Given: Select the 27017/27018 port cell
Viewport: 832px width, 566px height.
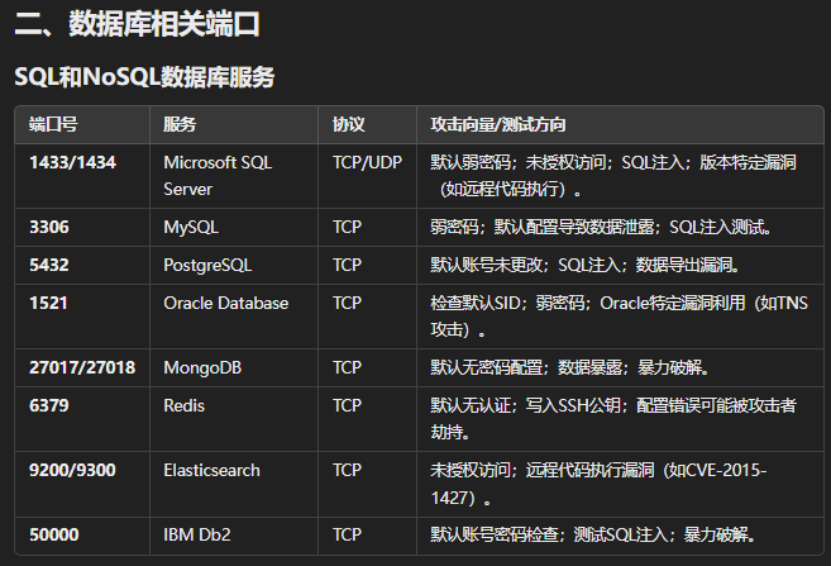Looking at the screenshot, I should coord(82,368).
